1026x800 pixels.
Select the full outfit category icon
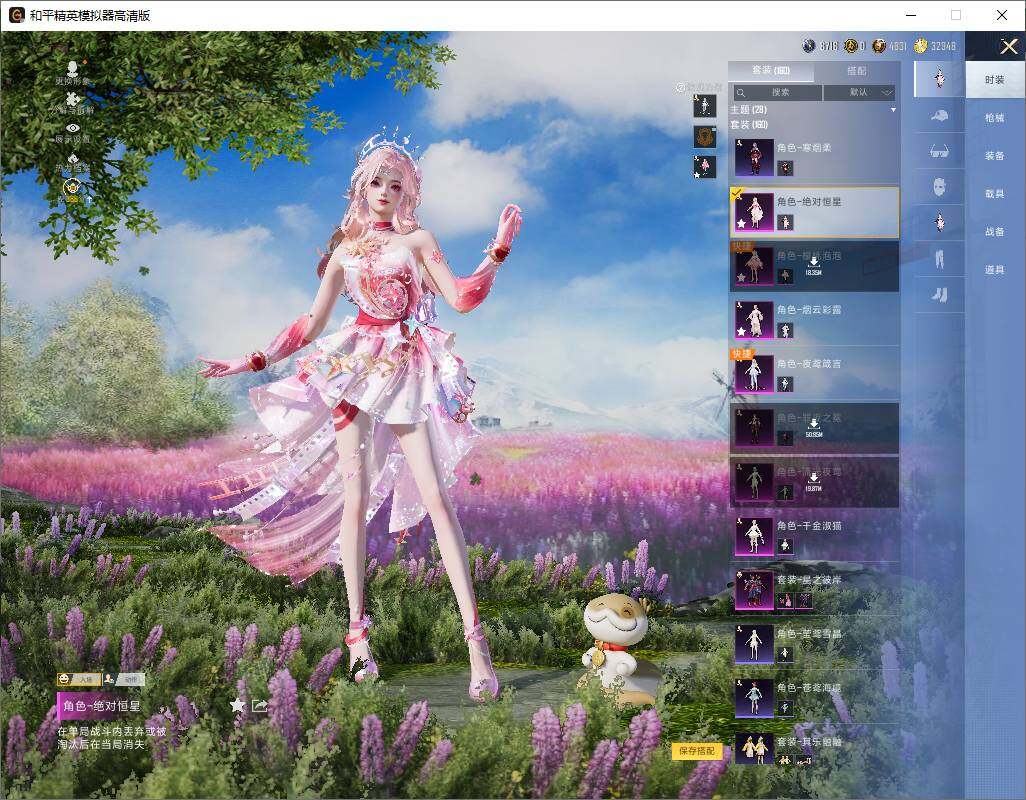(939, 78)
